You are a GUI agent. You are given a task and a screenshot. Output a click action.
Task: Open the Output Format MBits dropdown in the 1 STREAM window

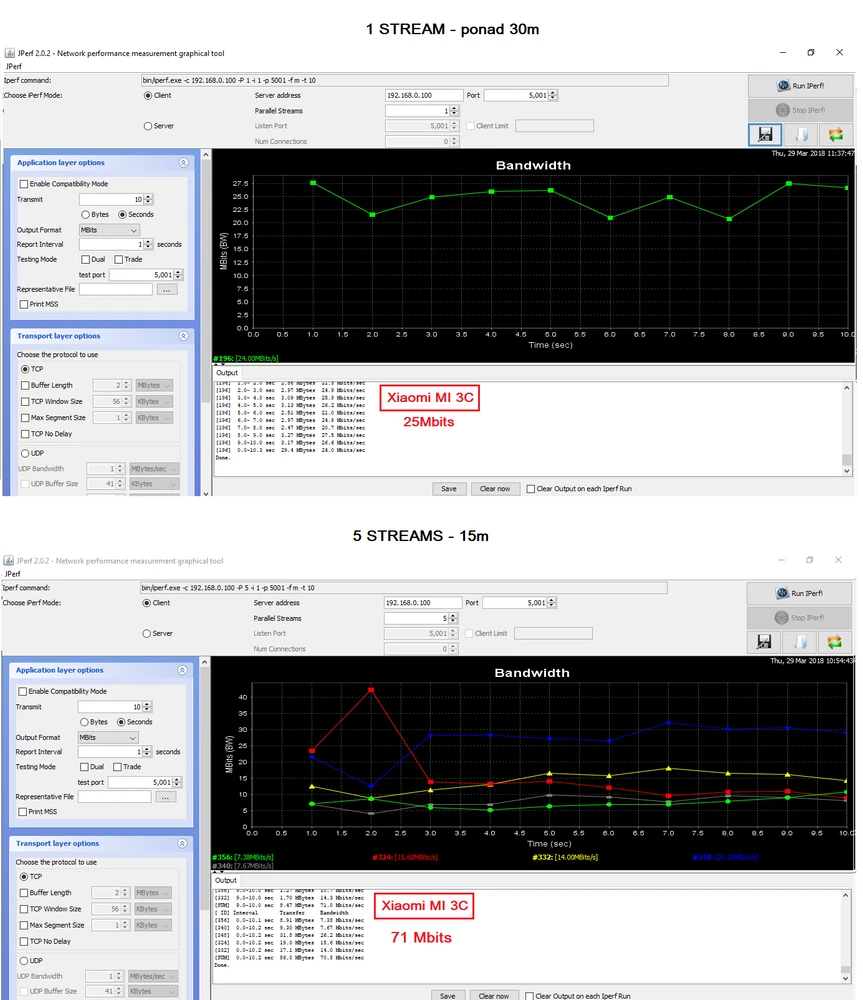click(x=109, y=230)
